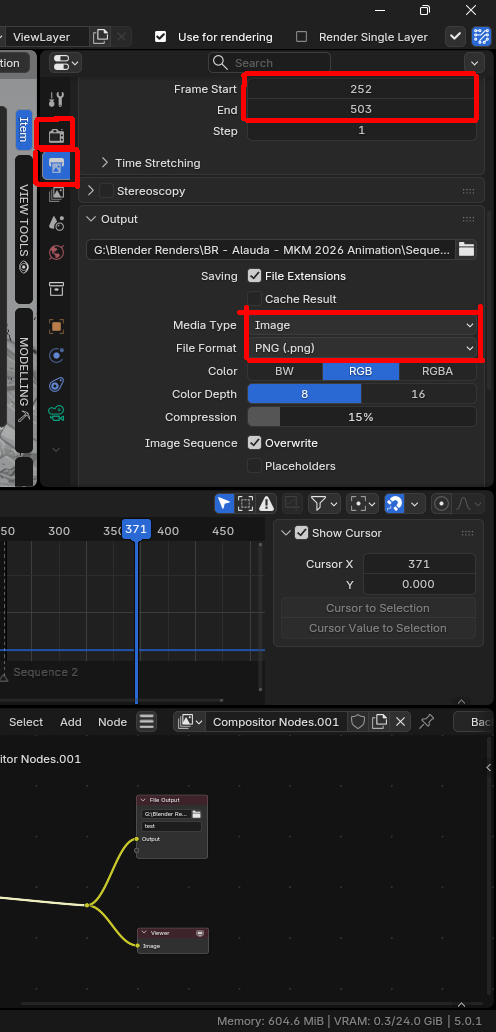
Task: Open the green camera Object Data tab
Action: click(x=57, y=414)
